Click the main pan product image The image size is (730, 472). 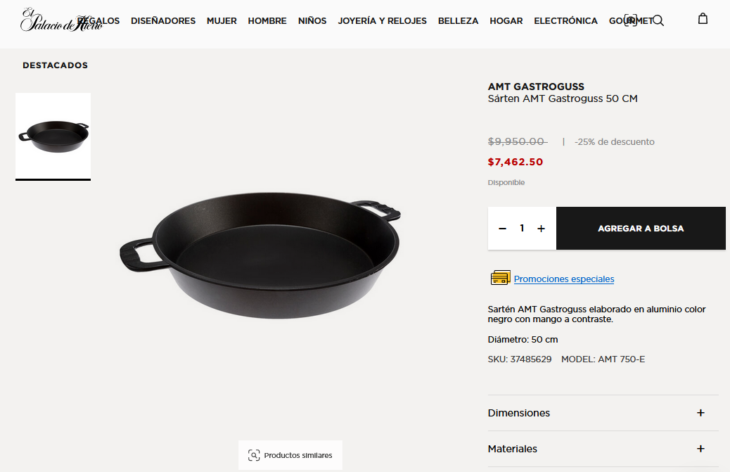tap(260, 255)
